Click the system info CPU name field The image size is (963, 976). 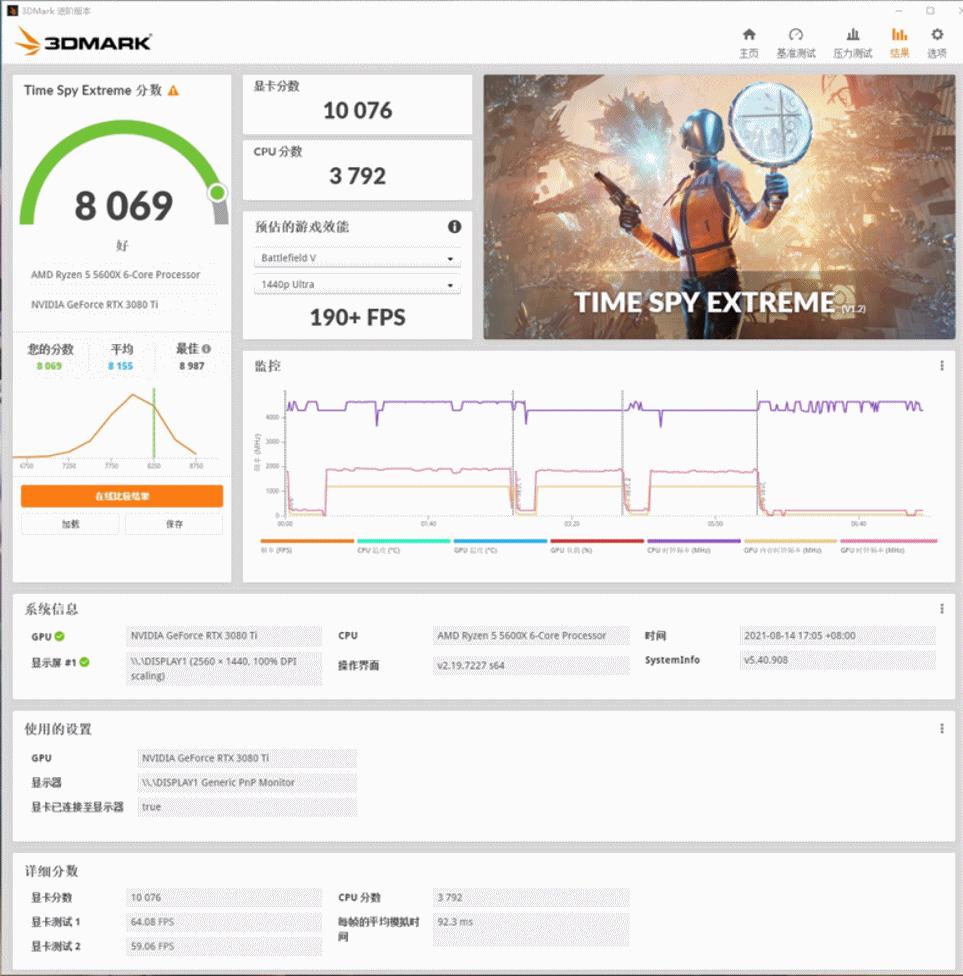tap(531, 636)
